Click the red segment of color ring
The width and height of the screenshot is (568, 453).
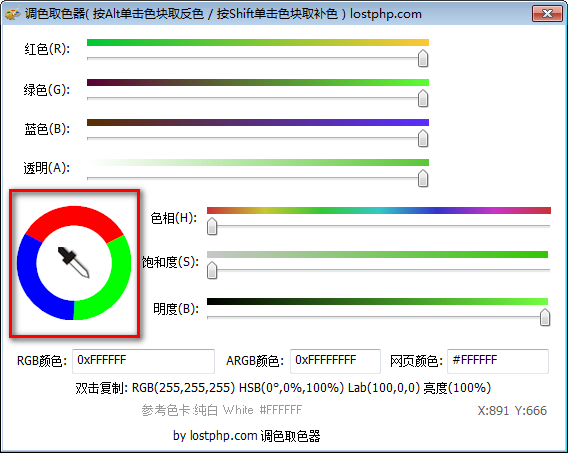pyautogui.click(x=74, y=216)
